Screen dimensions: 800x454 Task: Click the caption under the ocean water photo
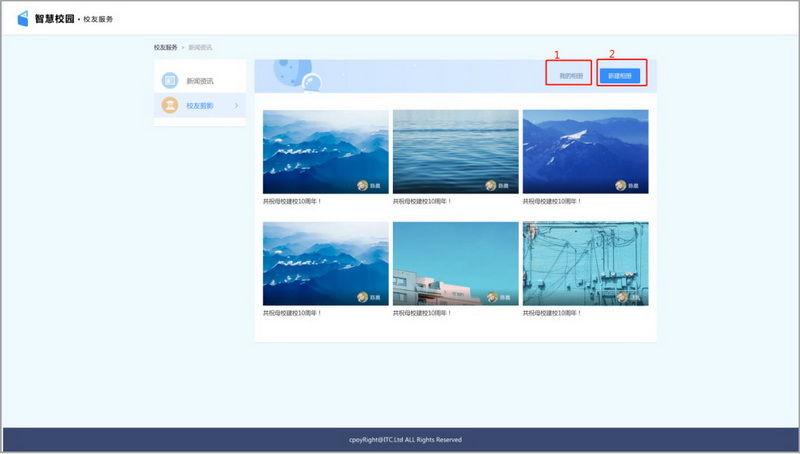(x=422, y=201)
